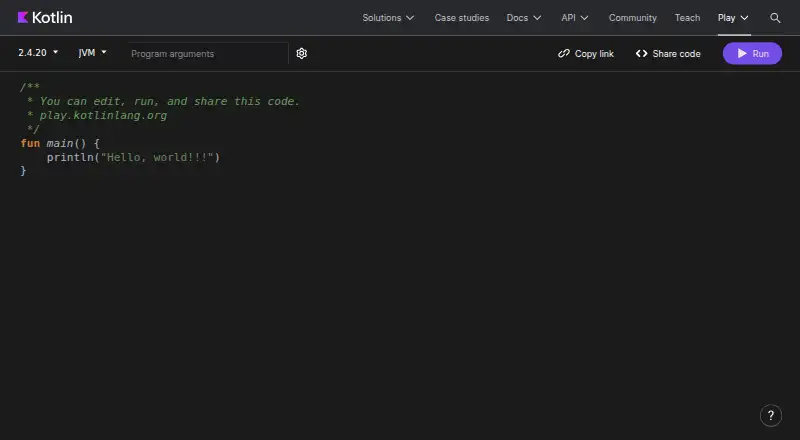Open the JVM target platform dropdown

point(92,53)
